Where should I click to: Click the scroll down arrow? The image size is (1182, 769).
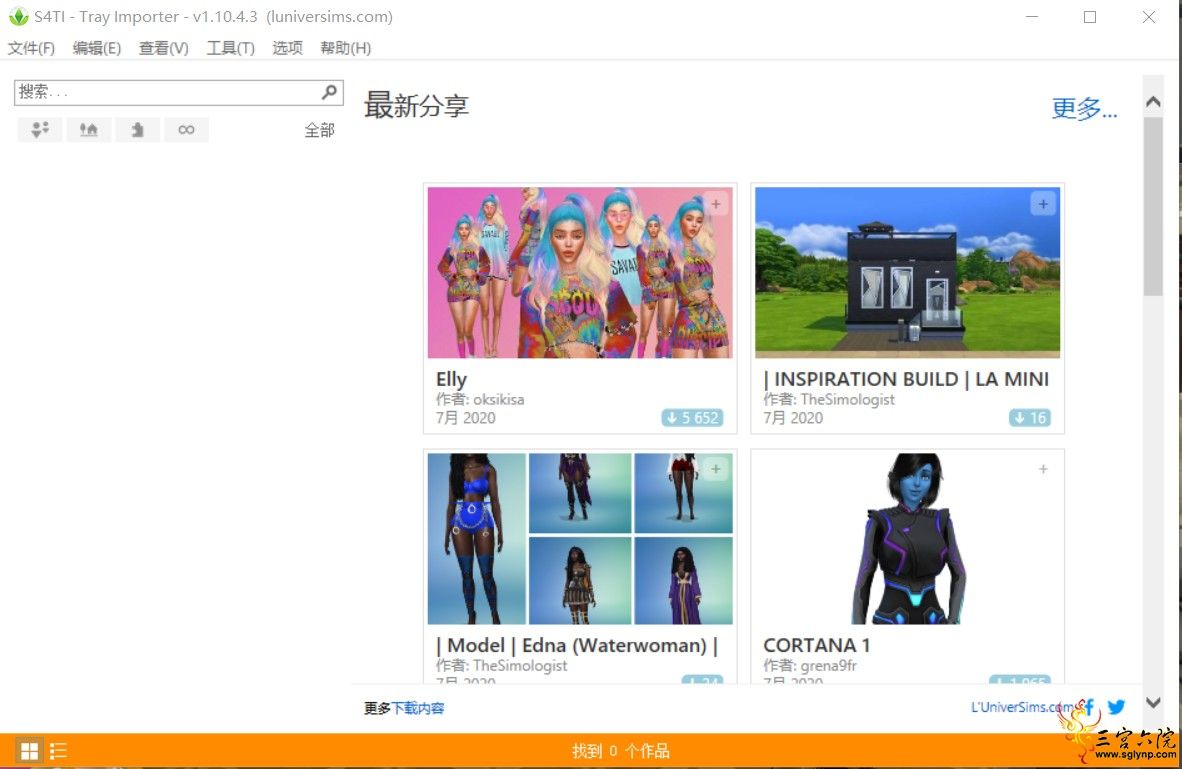[x=1153, y=703]
